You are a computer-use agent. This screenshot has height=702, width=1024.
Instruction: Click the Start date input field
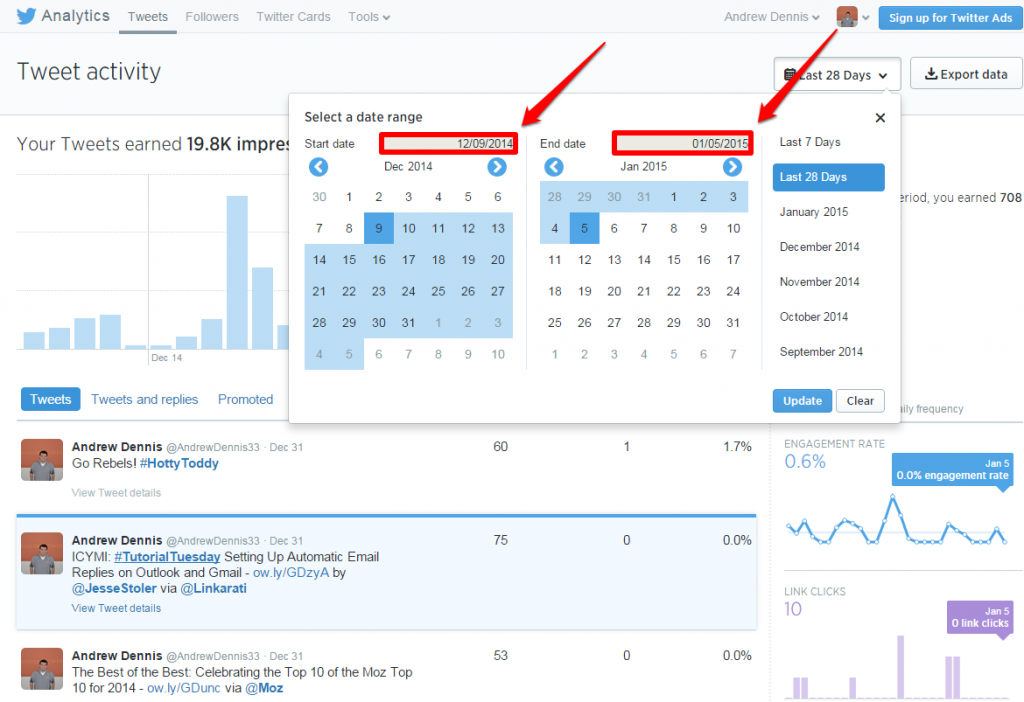(448, 144)
